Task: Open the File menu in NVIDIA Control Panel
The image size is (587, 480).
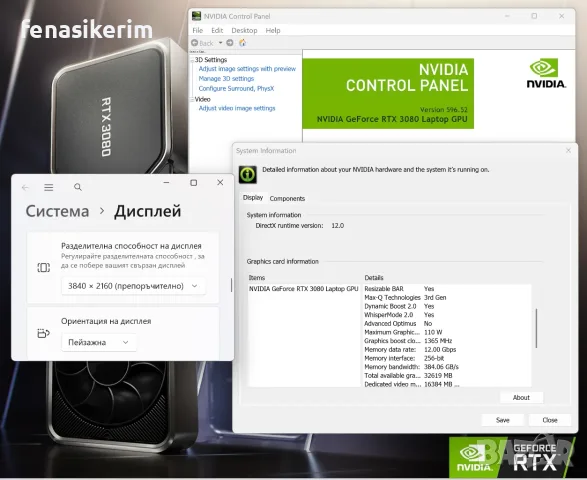Action: pyautogui.click(x=198, y=30)
